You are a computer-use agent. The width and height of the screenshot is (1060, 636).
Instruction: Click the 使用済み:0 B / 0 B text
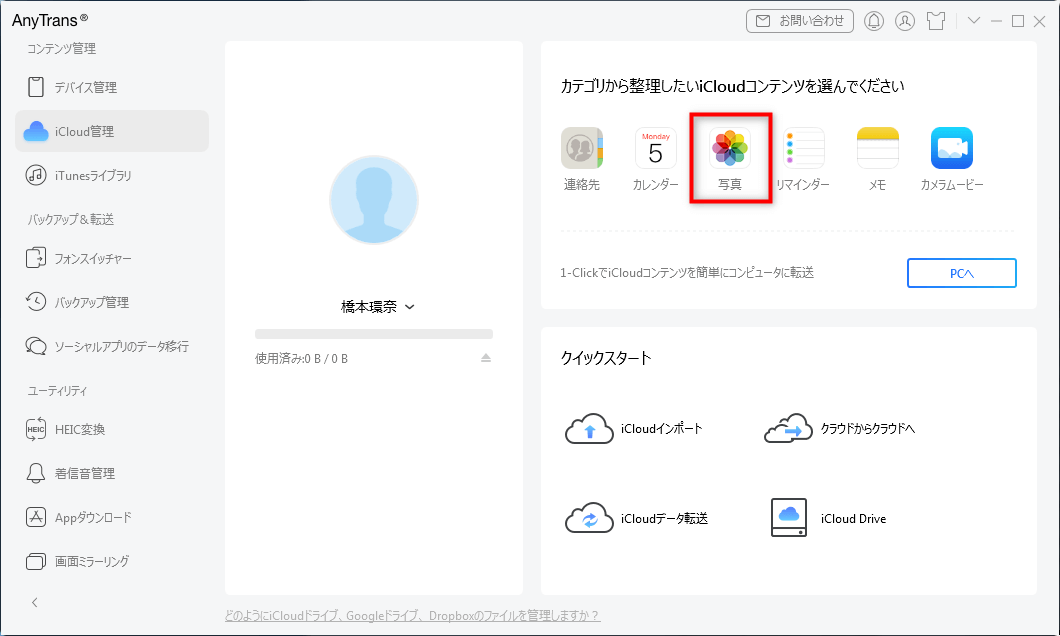(x=302, y=359)
